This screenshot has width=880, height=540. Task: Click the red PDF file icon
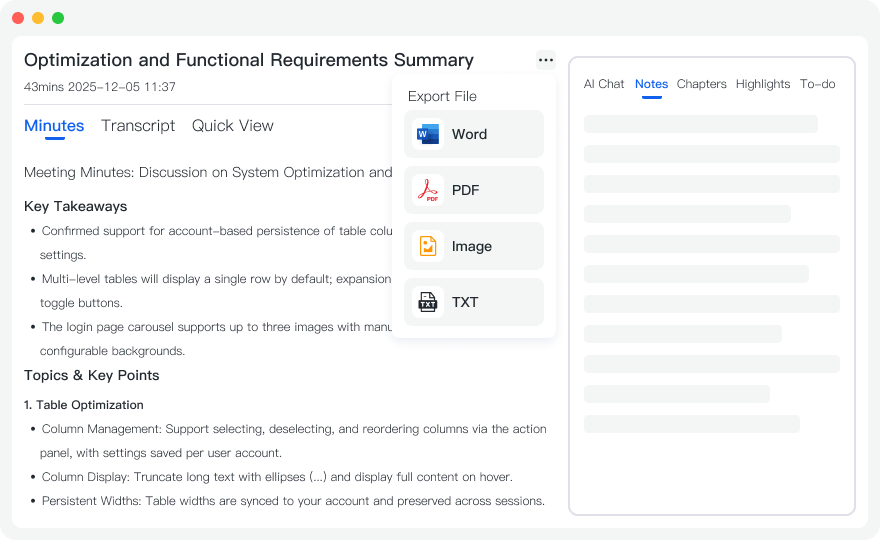point(428,190)
